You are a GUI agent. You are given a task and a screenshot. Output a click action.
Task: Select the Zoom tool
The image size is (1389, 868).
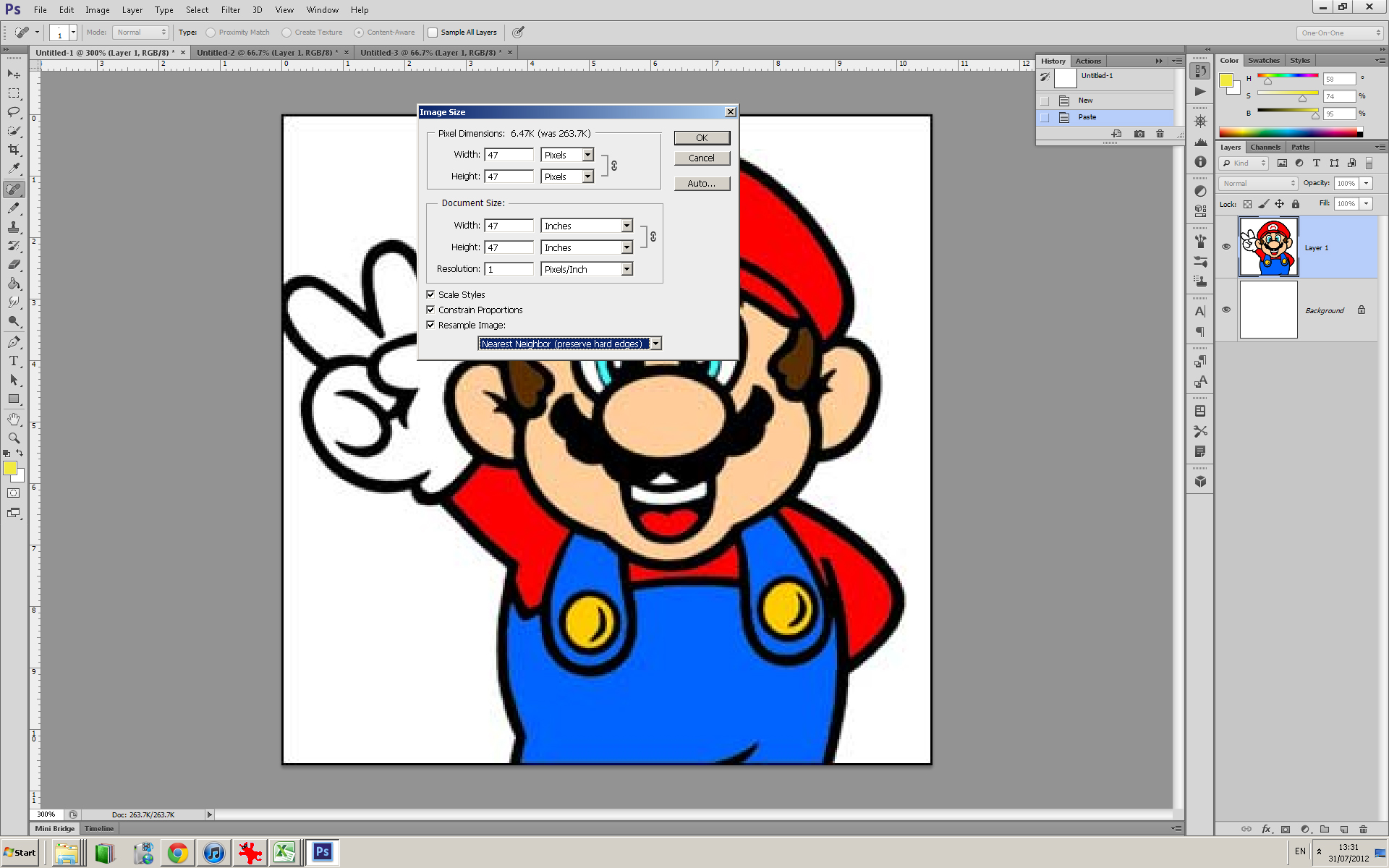14,438
